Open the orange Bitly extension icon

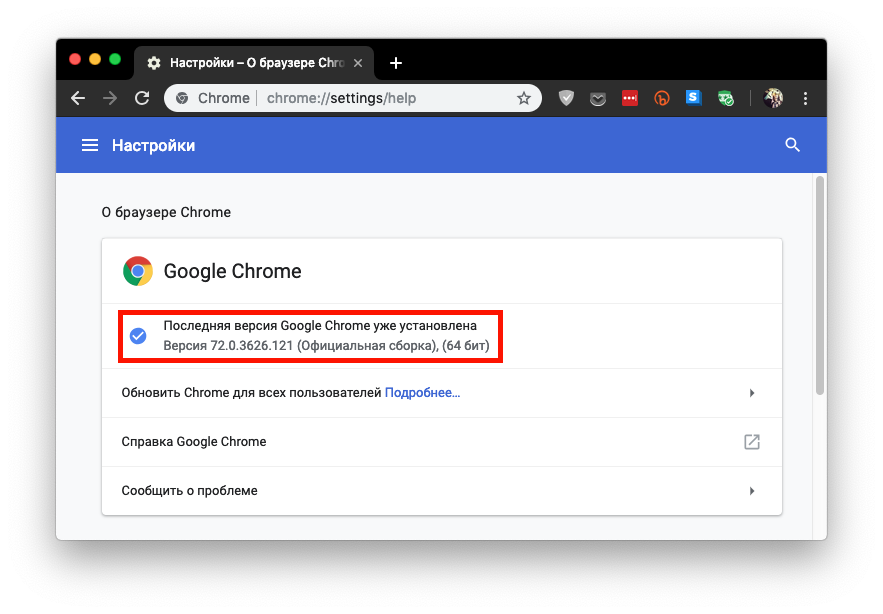pos(661,98)
